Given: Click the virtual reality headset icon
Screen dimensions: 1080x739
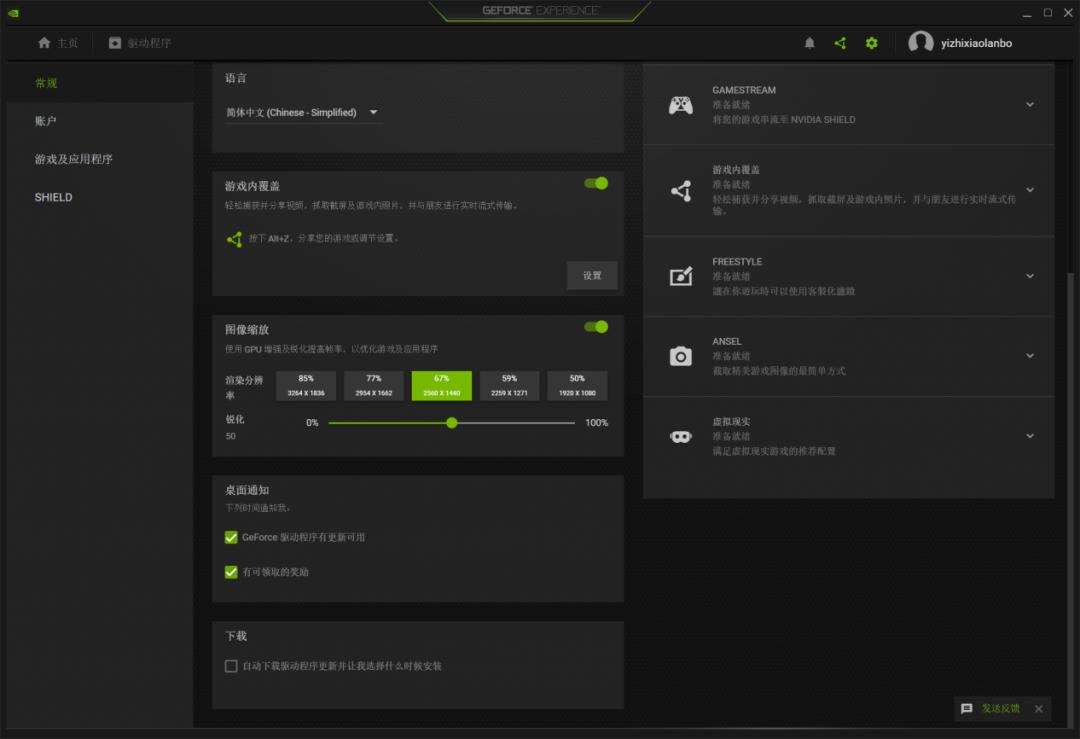Looking at the screenshot, I should coord(681,437).
